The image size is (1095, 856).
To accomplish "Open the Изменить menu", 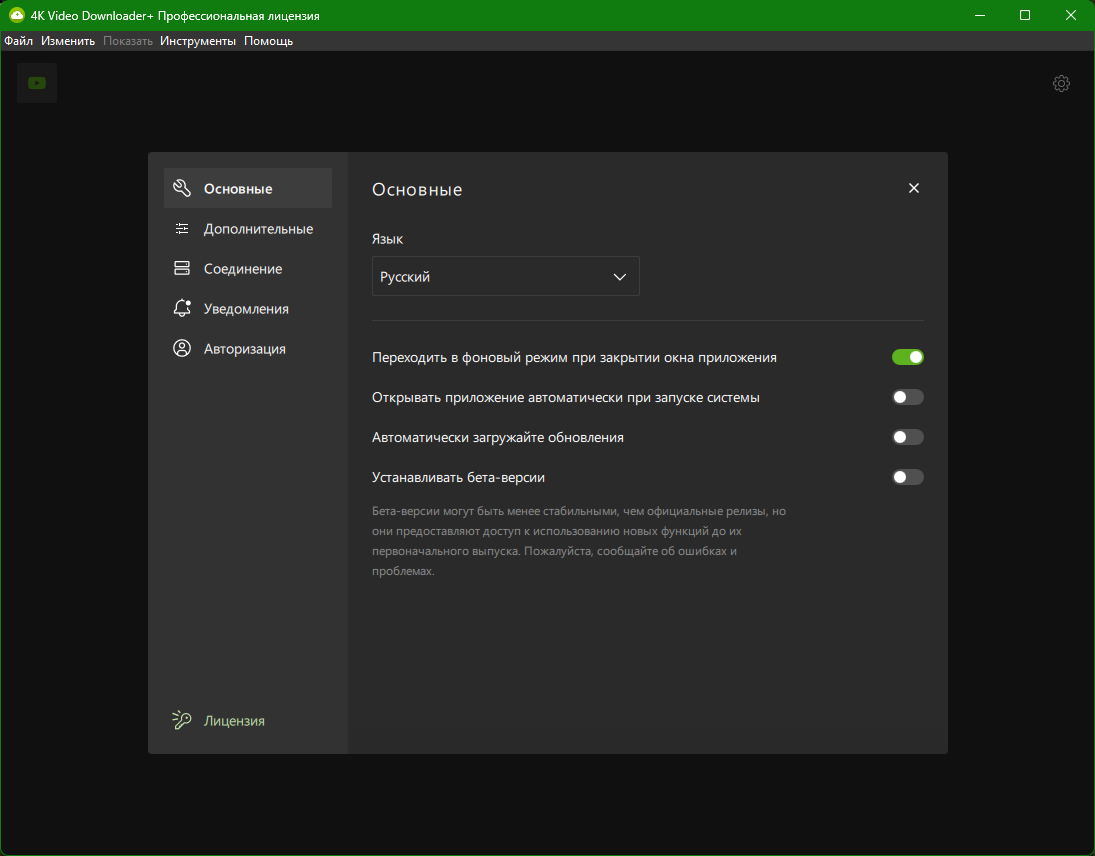I will click(x=68, y=41).
